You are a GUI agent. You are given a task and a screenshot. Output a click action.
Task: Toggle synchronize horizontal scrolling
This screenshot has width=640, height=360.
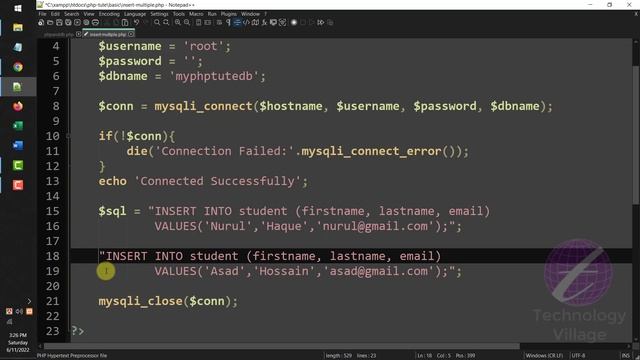[x=207, y=22]
